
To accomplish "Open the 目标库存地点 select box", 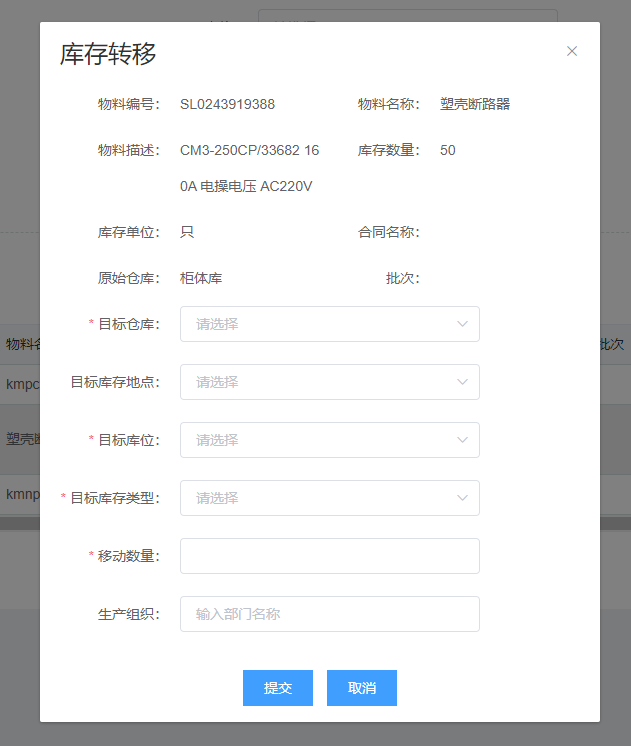I will pyautogui.click(x=320, y=382).
